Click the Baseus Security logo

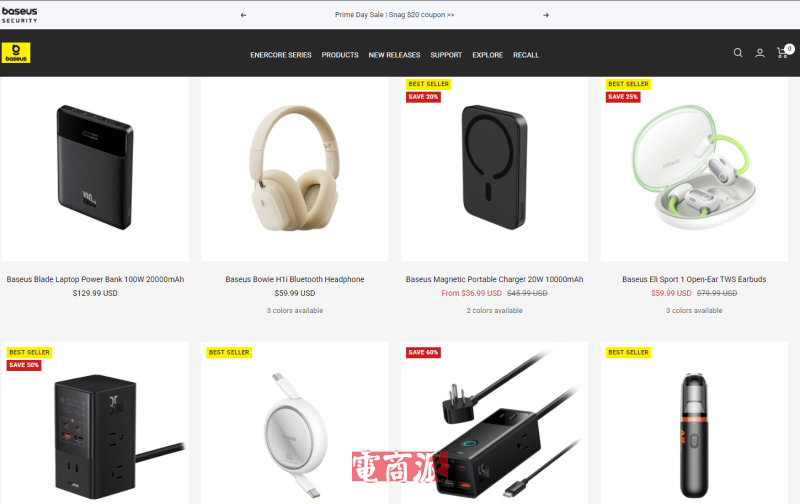(19, 14)
